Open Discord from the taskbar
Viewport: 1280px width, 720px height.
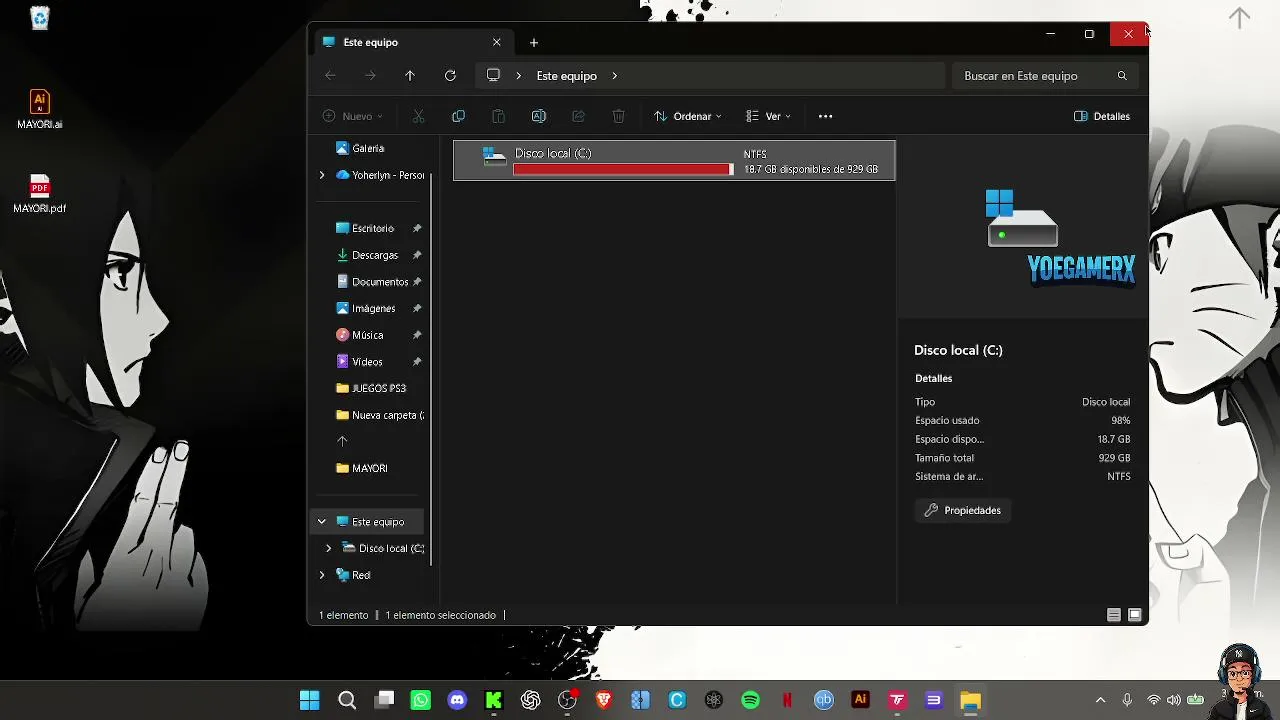click(457, 700)
